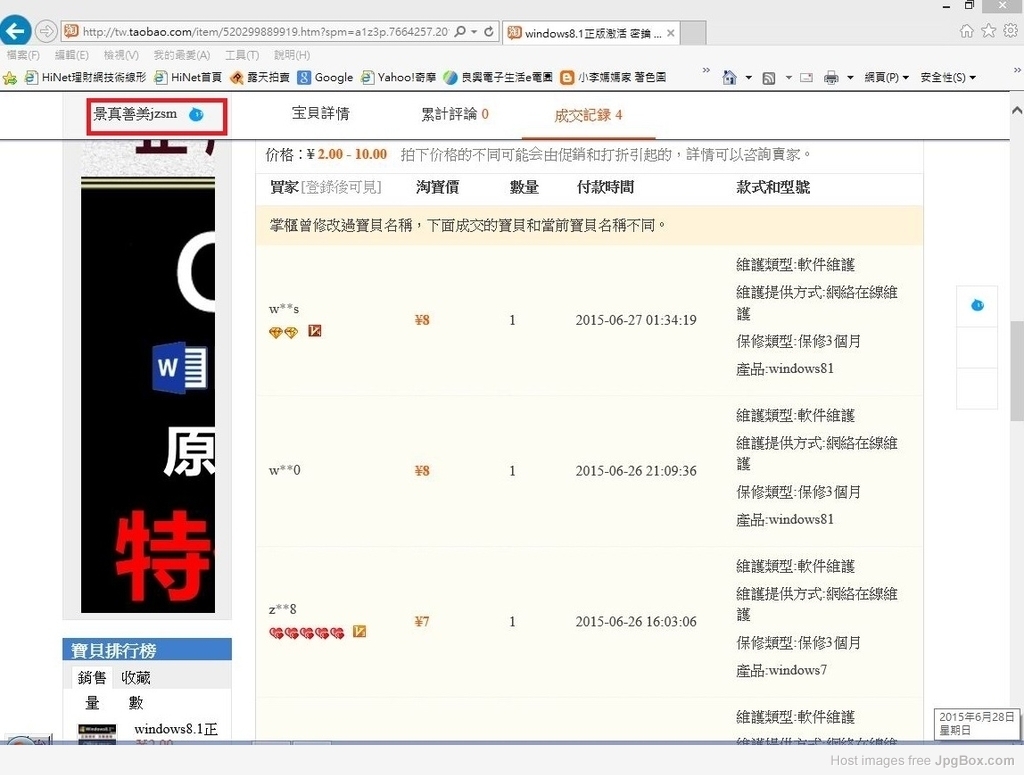Screen dimensions: 1024x775
Task: Click the Read mail icon in command bar
Action: [x=806, y=77]
